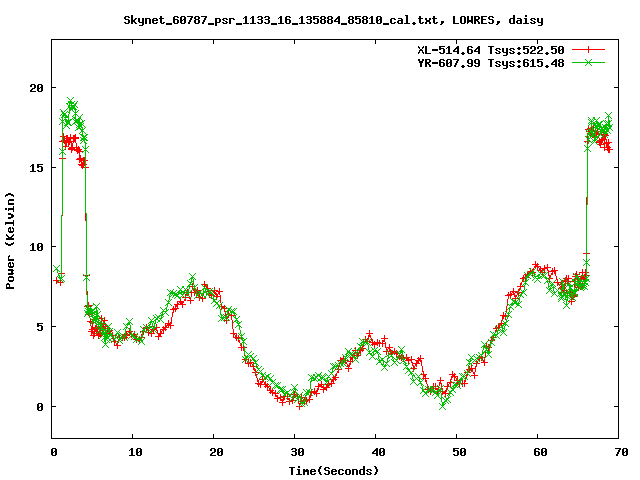Click legend entry YR-607.99 Tsys:615.48
The height and width of the screenshot is (480, 640).
[x=491, y=63]
